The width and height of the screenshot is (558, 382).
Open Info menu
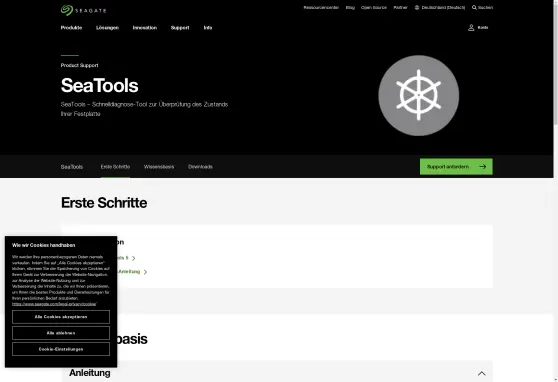click(208, 28)
